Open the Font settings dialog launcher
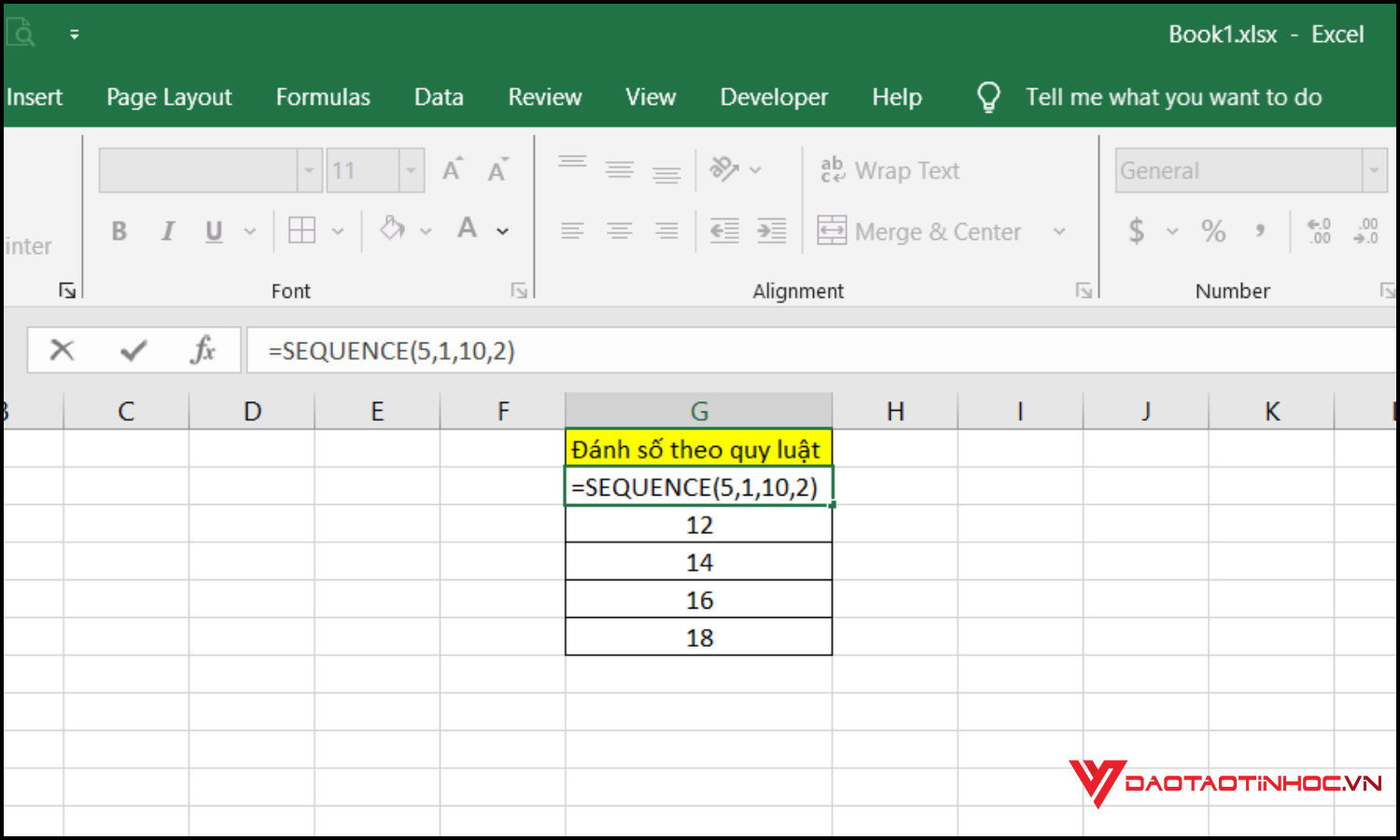The height and width of the screenshot is (840, 1400). point(519,290)
